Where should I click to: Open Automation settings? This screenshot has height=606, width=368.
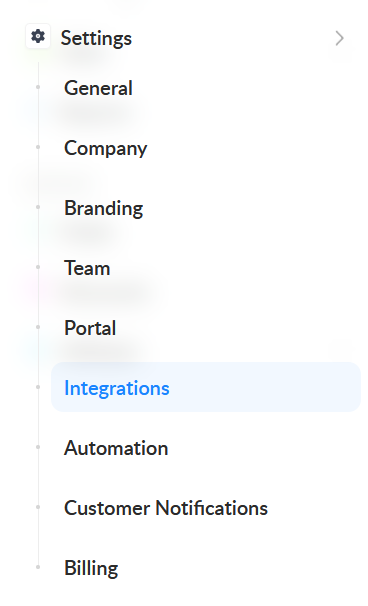tap(116, 448)
